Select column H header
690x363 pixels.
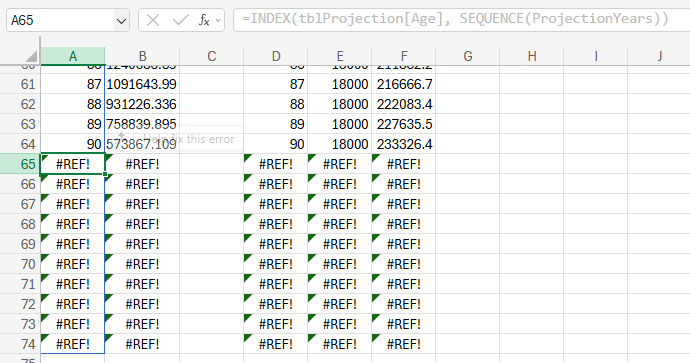532,56
